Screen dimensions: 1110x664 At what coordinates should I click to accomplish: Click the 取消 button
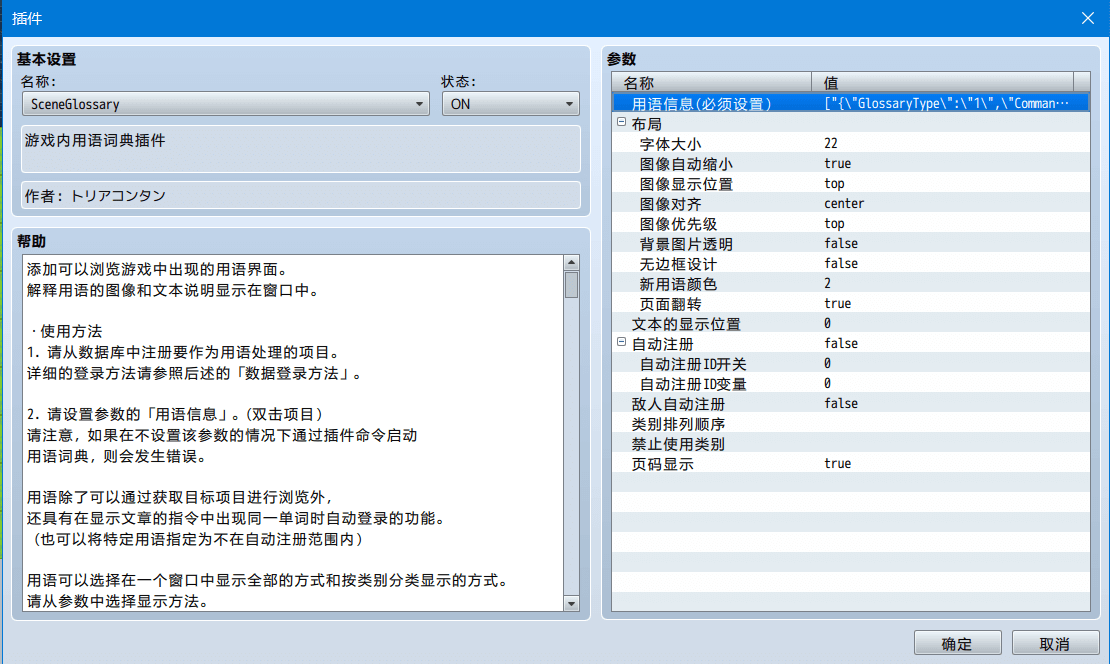(x=1055, y=643)
